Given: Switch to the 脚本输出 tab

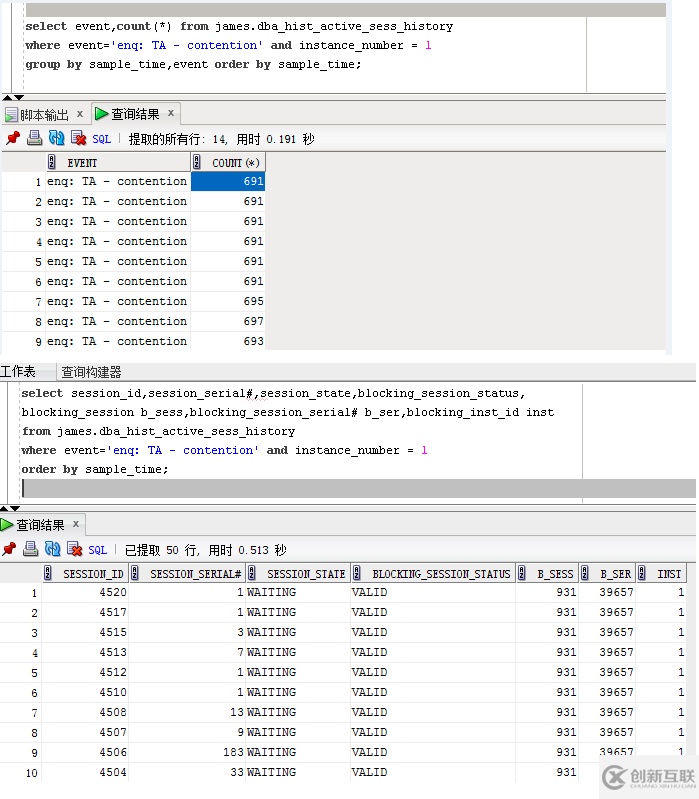Looking at the screenshot, I should 44,115.
